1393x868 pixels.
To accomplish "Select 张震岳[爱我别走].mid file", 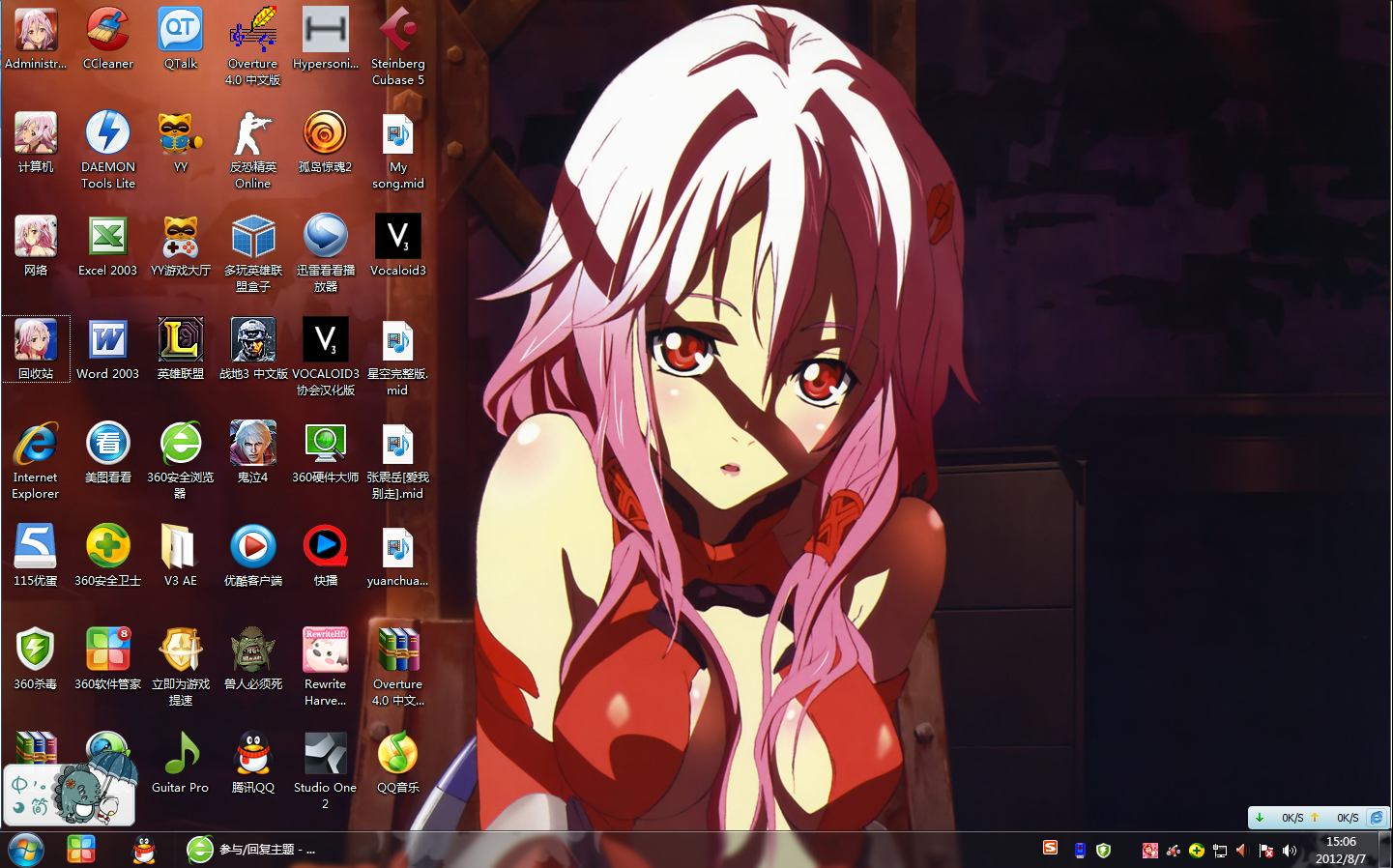I will tap(398, 460).
